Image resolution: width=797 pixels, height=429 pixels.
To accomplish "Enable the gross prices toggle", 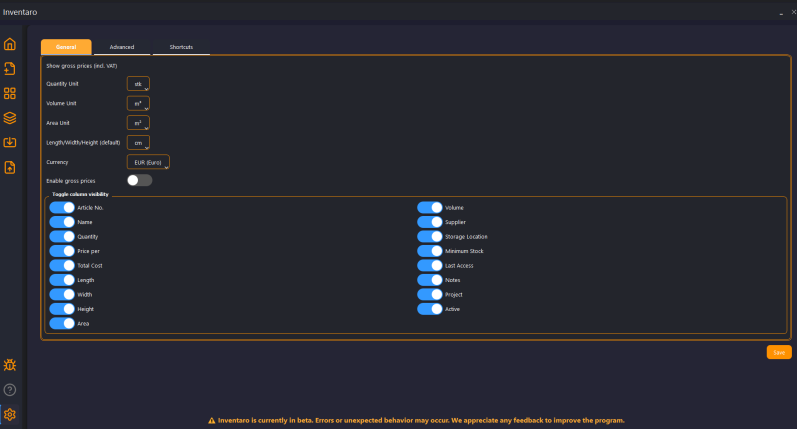I will [139, 180].
